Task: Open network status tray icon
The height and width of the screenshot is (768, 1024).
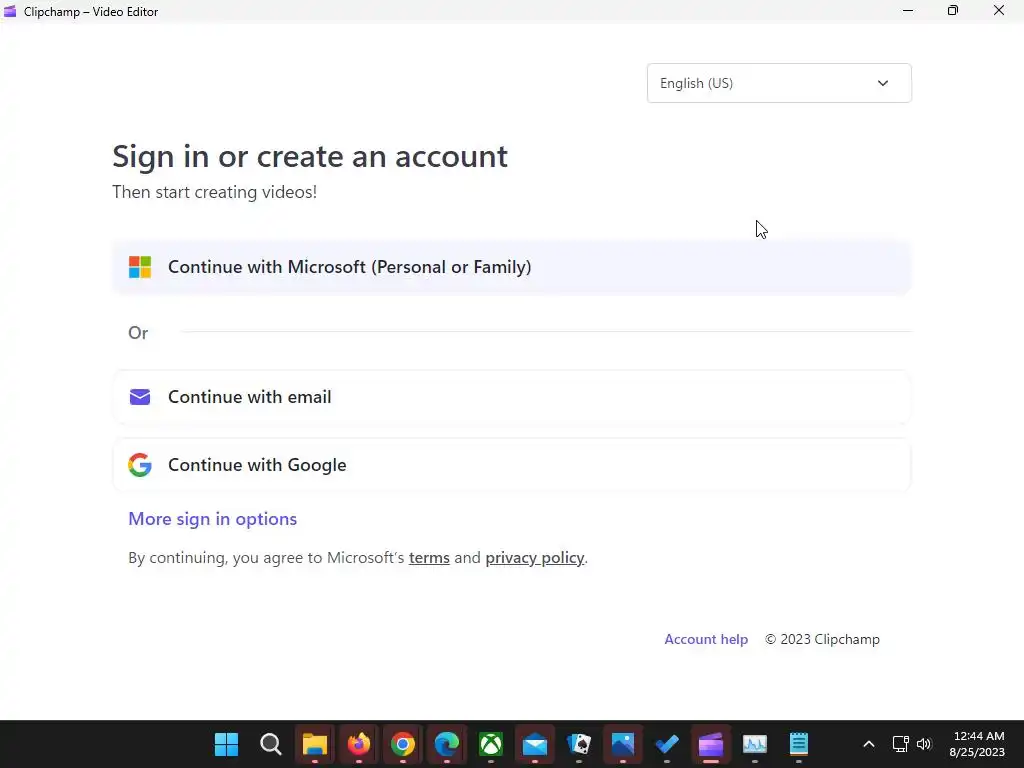Action: point(901,744)
